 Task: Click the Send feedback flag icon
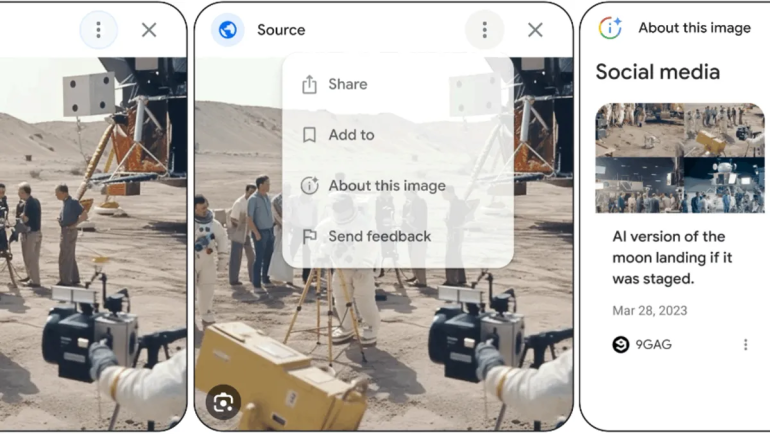point(309,237)
